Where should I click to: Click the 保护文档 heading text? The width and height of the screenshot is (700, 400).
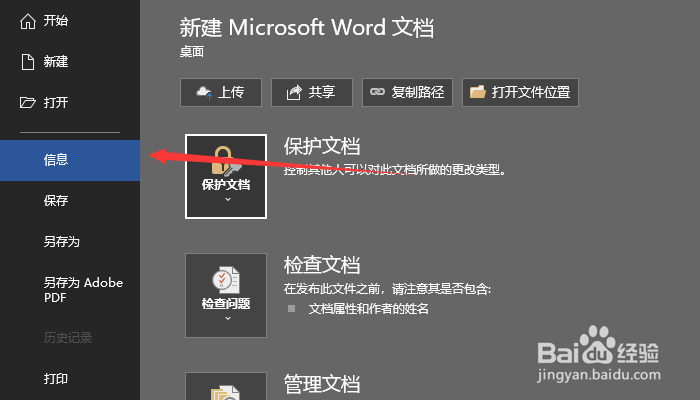point(322,146)
